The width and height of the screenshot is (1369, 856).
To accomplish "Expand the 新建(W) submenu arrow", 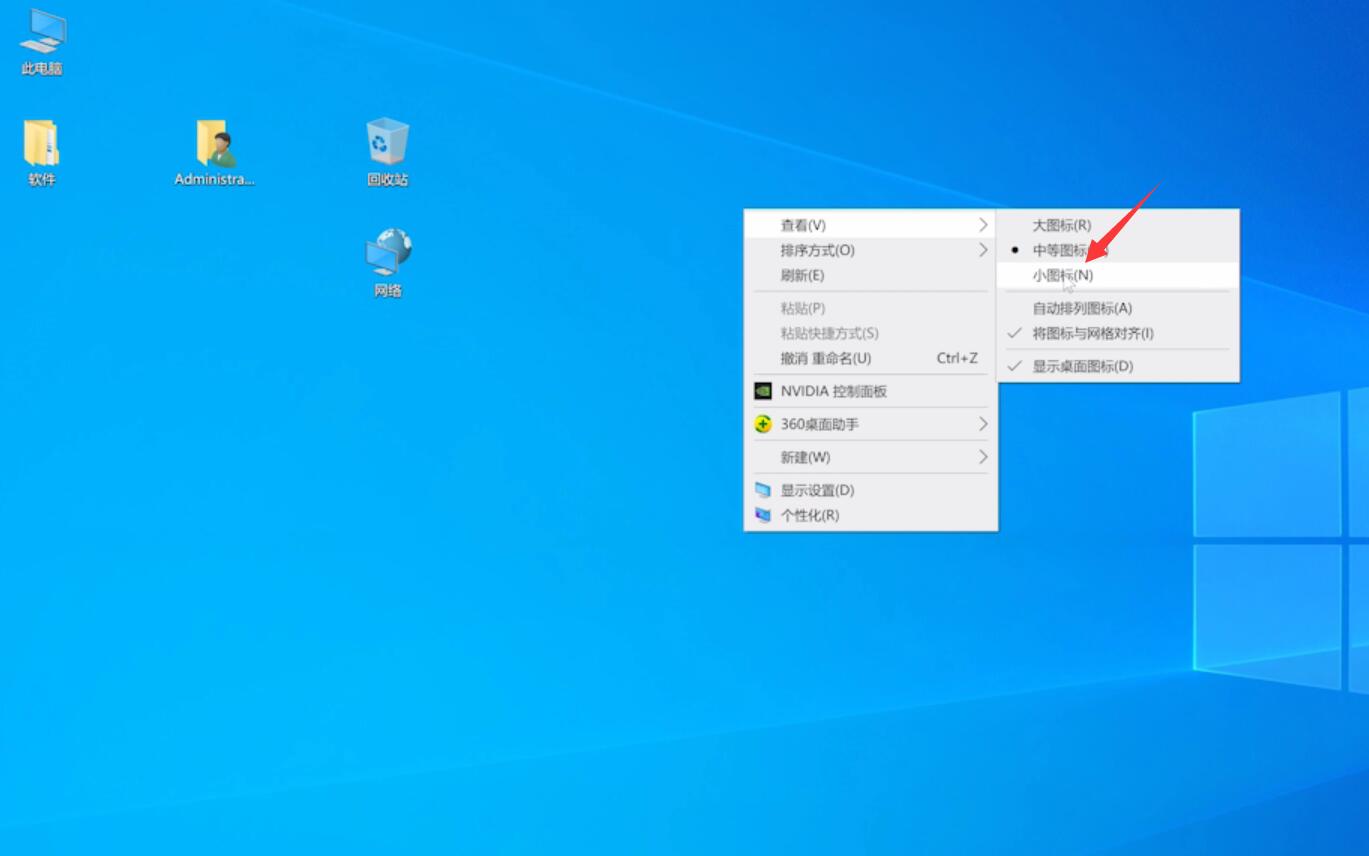I will point(983,457).
